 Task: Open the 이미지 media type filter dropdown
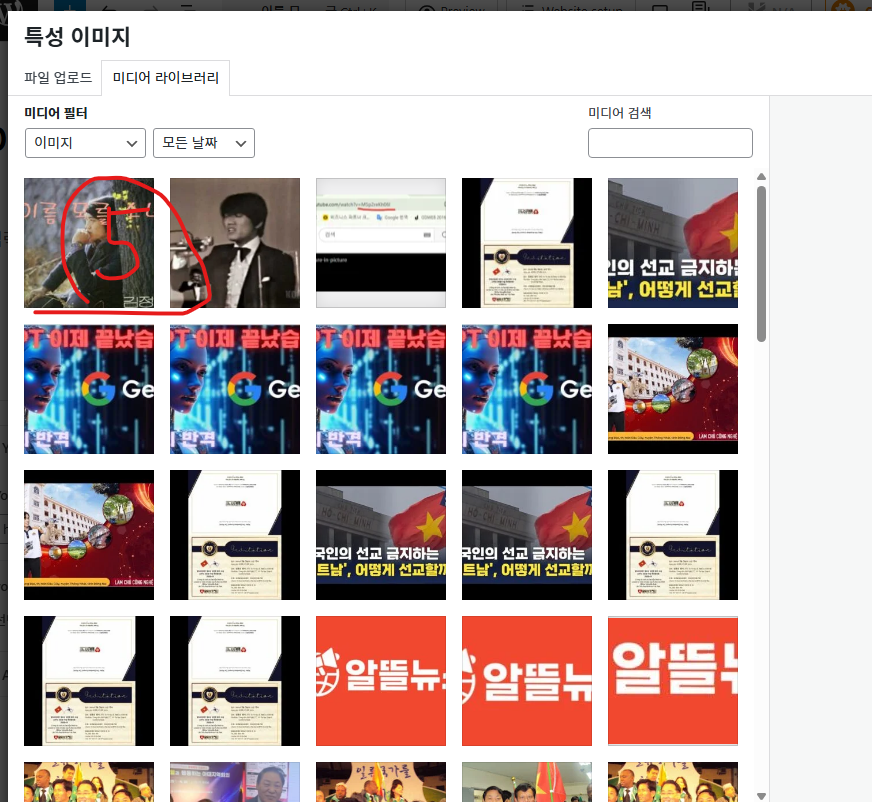[85, 143]
